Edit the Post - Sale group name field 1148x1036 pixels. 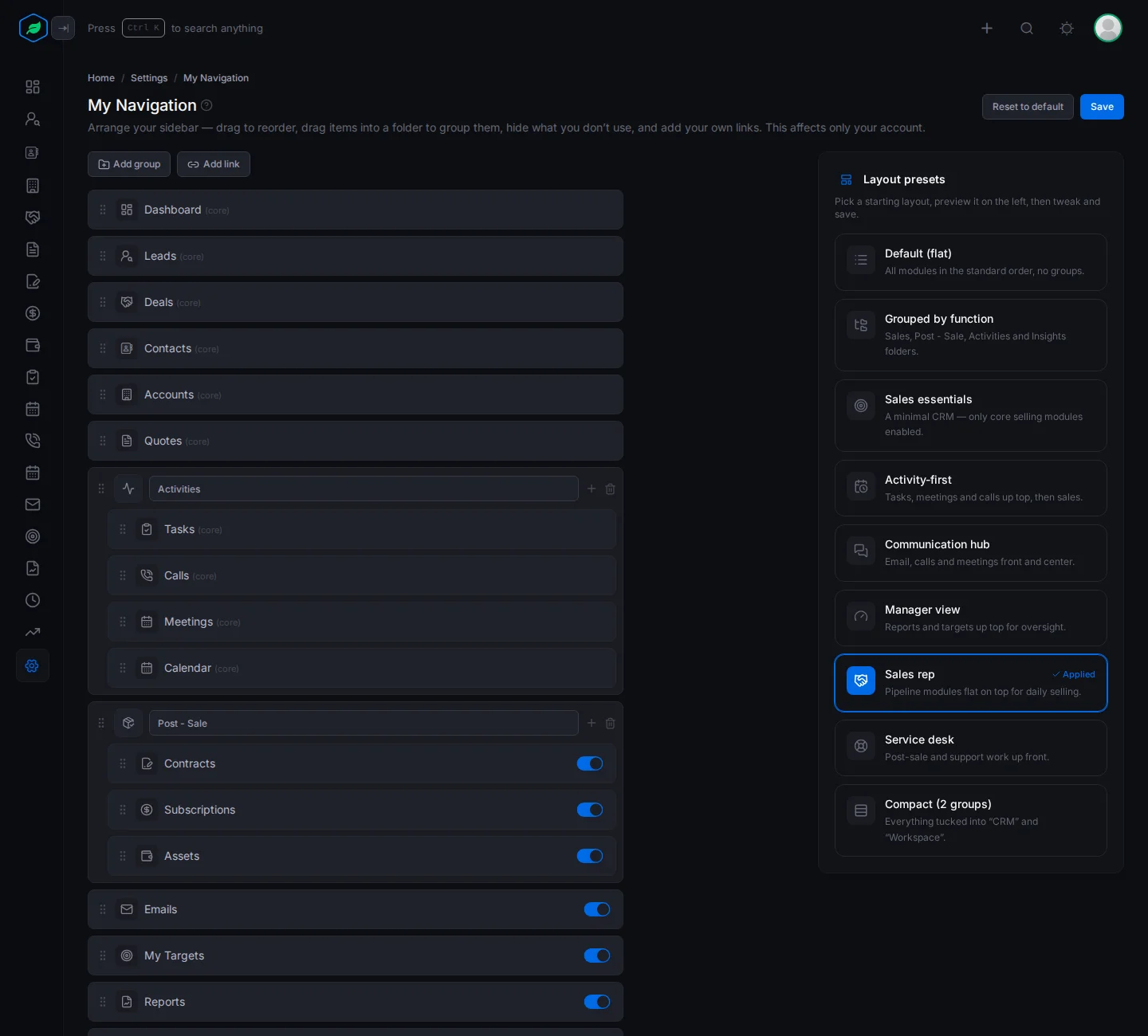pos(364,723)
